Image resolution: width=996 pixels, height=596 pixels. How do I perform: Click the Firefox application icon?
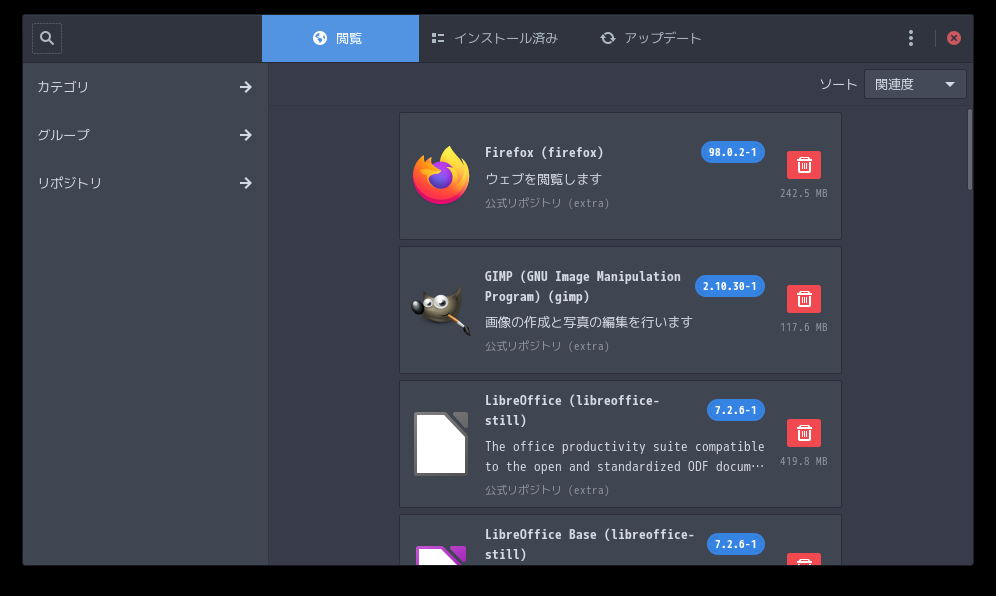click(x=441, y=175)
